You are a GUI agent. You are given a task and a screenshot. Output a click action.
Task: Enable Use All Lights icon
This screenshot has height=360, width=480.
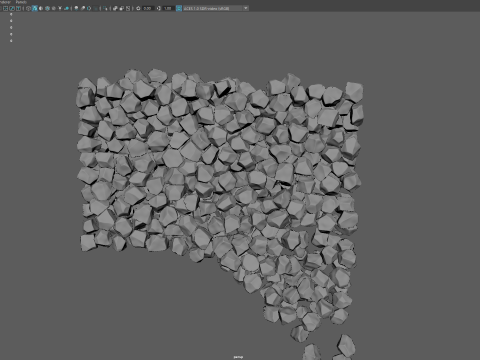point(60,8)
